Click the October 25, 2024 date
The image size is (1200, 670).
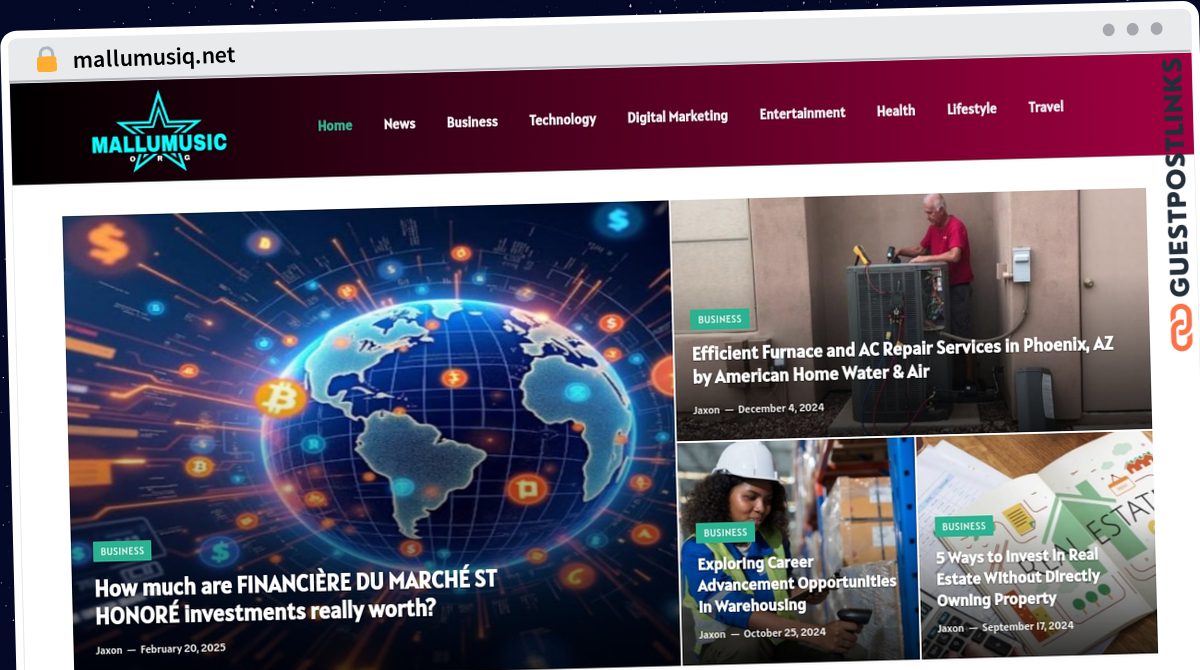(x=785, y=632)
